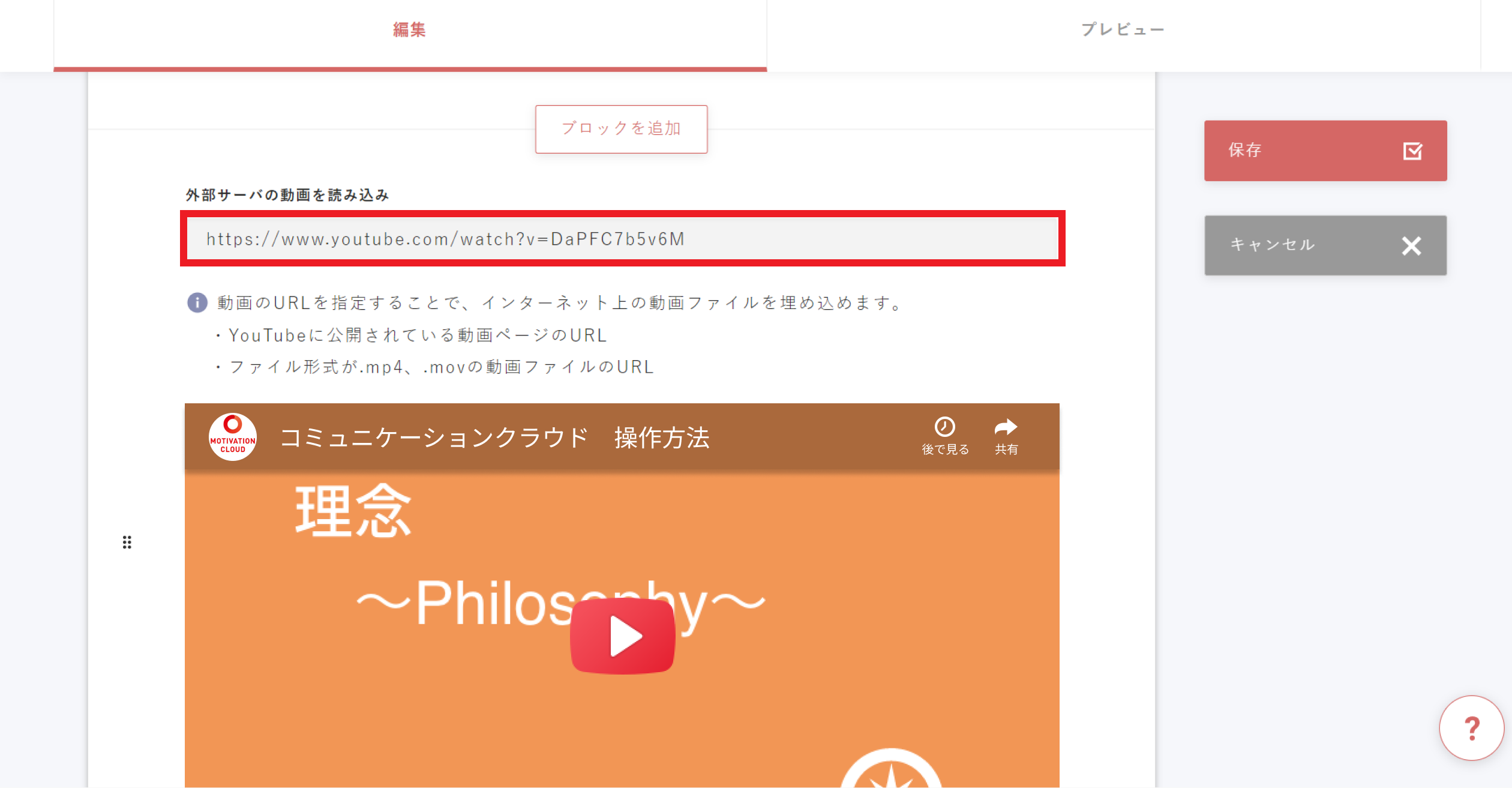Click the 後で見る label
1512x788 pixels.
(x=945, y=450)
